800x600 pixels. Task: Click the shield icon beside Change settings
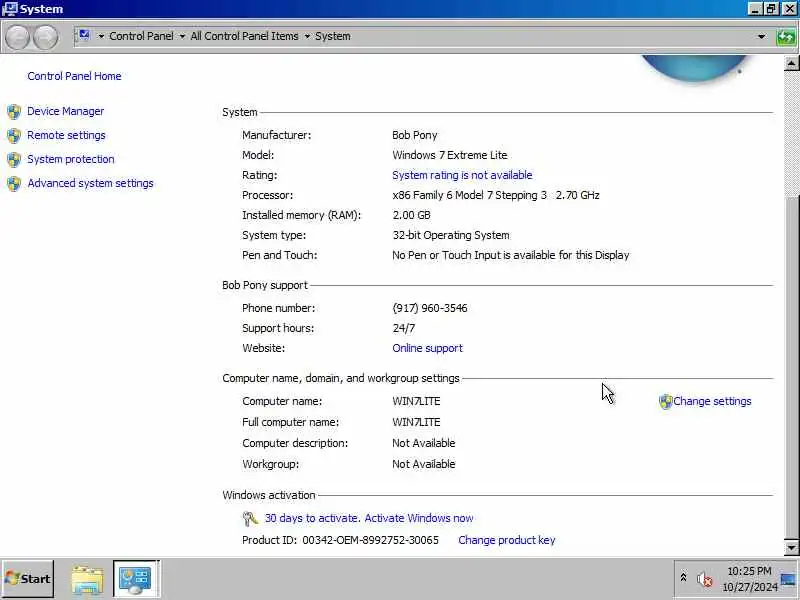665,402
